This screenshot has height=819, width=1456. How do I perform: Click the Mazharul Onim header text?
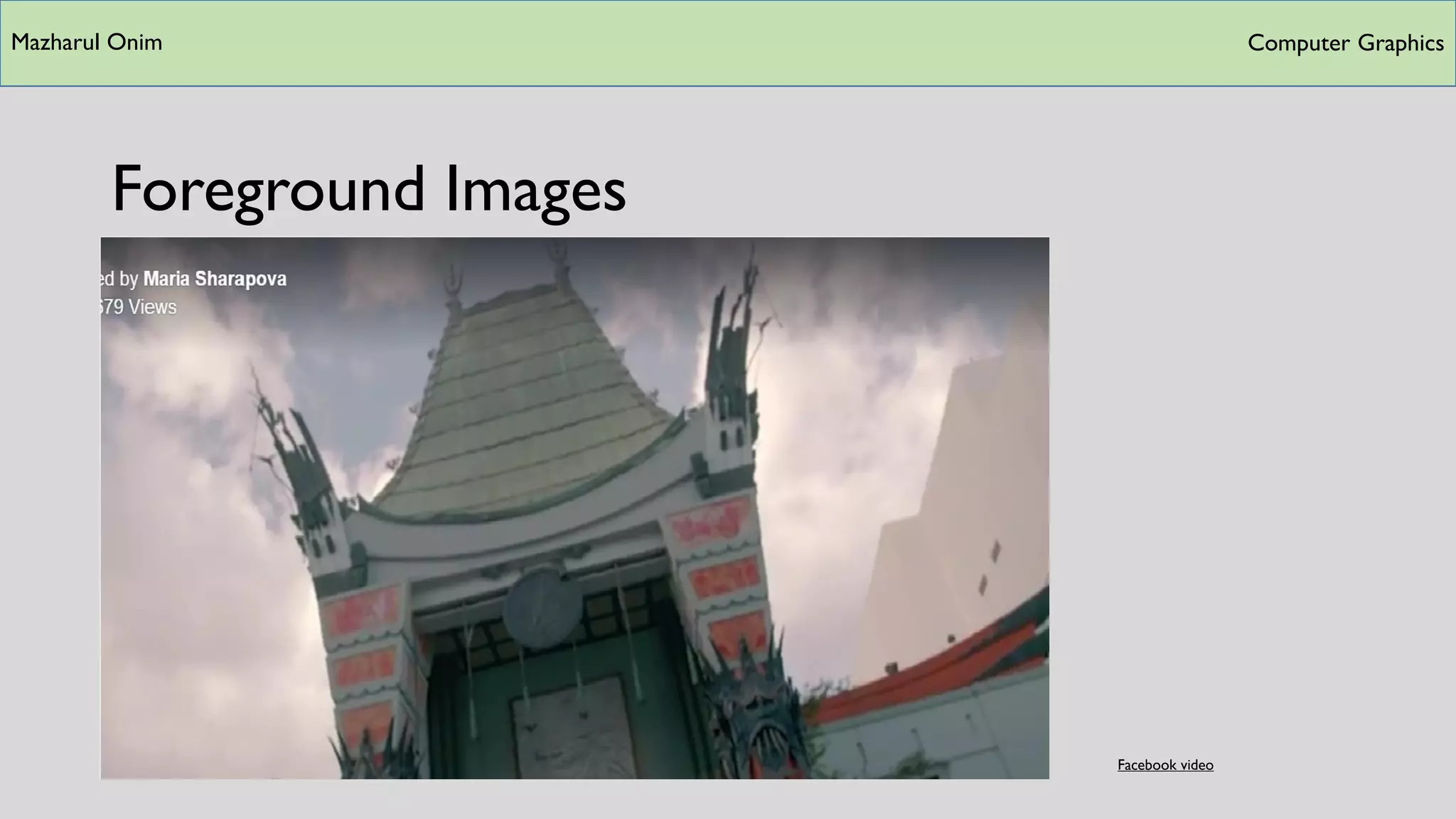(x=87, y=43)
